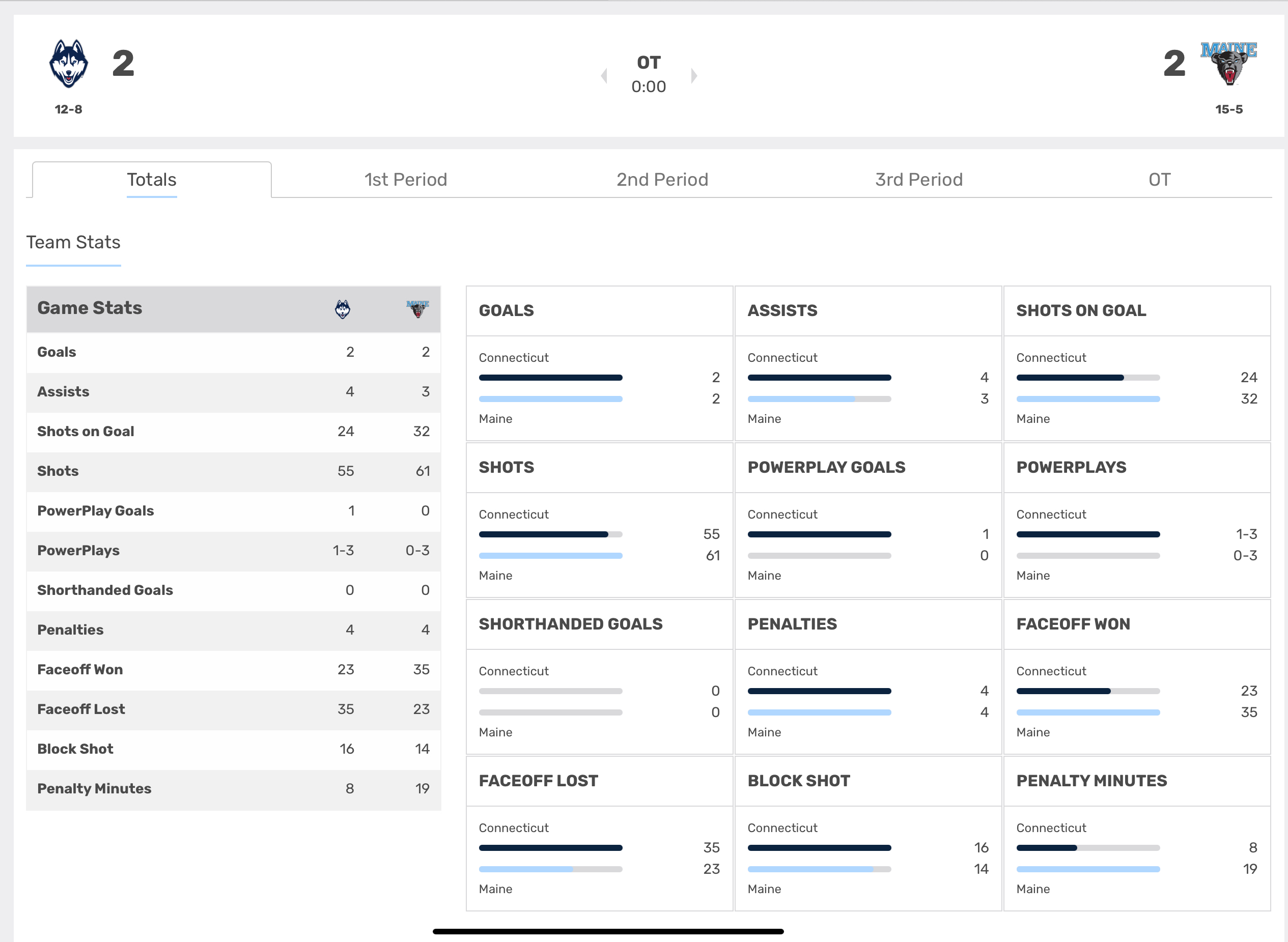Go to next period with right arrow
The height and width of the screenshot is (942, 1288).
pyautogui.click(x=693, y=75)
